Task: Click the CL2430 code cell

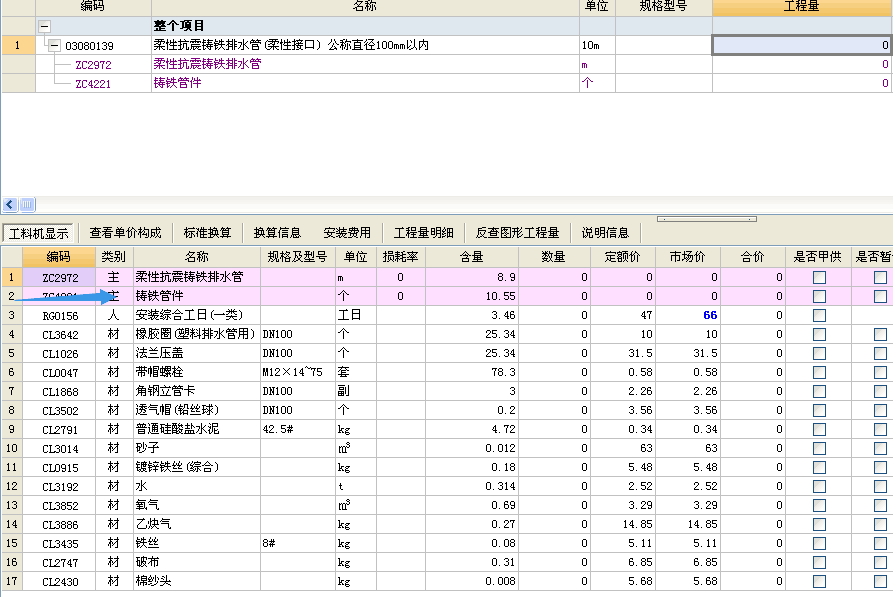Action: pyautogui.click(x=59, y=582)
